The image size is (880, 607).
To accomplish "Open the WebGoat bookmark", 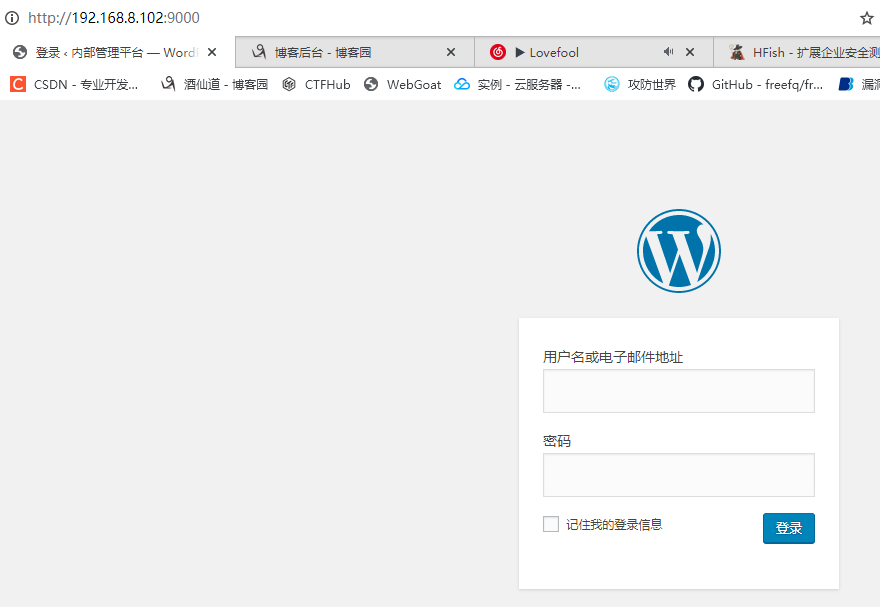I will (402, 84).
